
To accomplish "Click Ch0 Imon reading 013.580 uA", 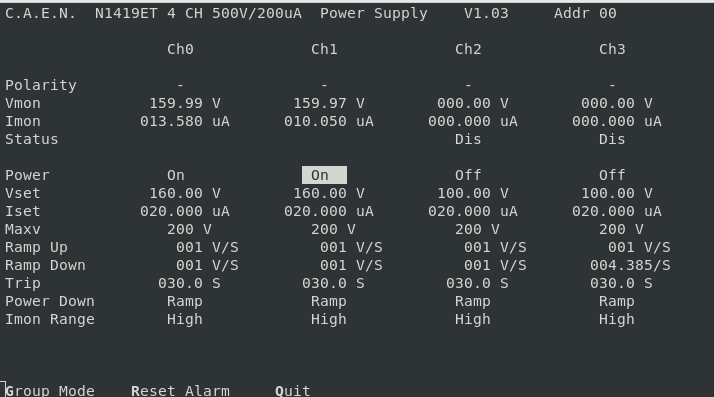I will pyautogui.click(x=185, y=122).
